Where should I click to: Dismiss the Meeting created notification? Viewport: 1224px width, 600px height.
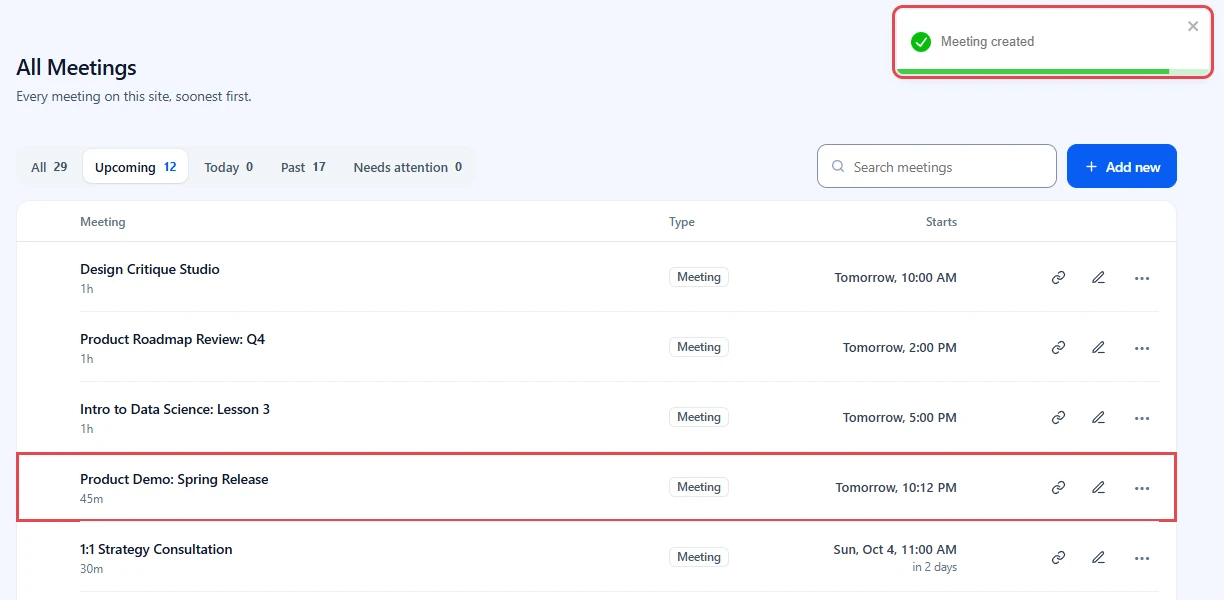[x=1193, y=27]
